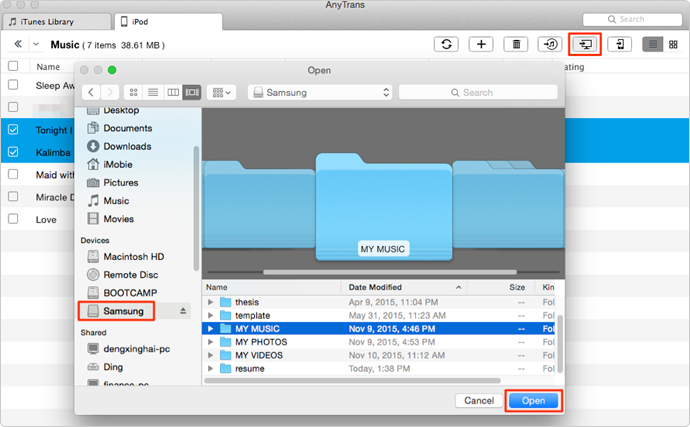
Task: Go back with the double chevron icon
Action: 18,44
